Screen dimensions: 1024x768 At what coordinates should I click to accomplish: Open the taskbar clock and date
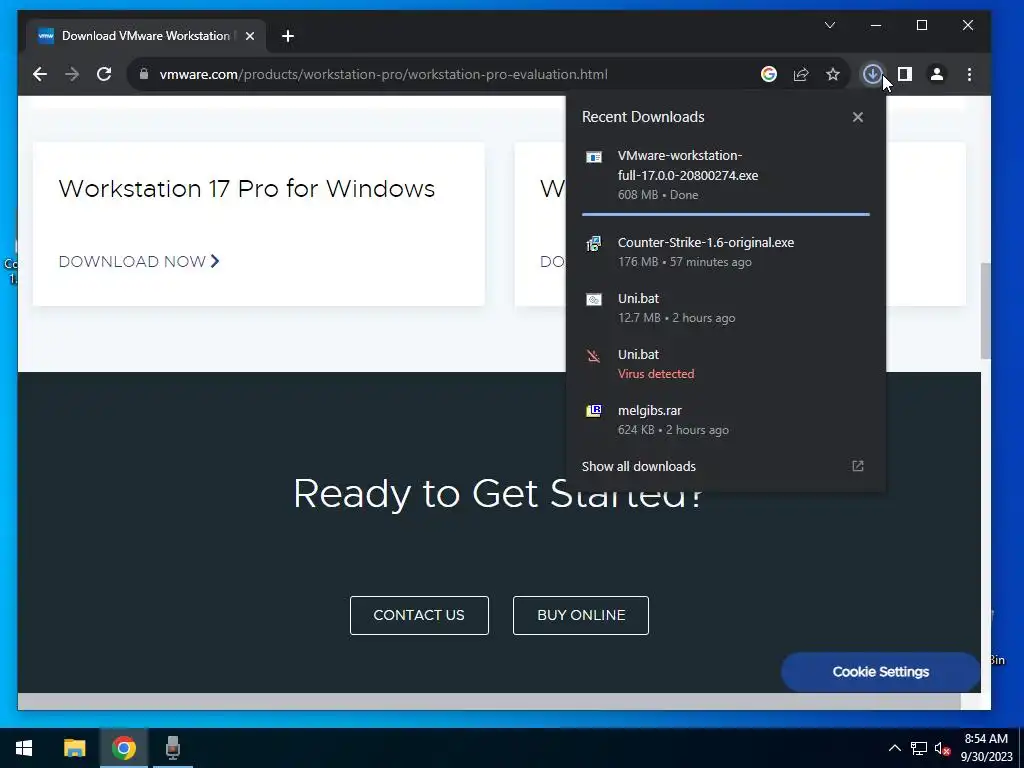[x=986, y=748]
